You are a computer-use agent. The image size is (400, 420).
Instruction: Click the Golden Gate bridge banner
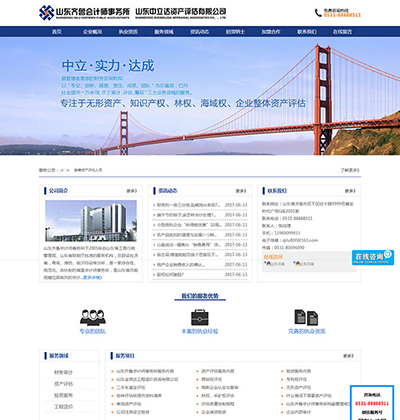click(200, 96)
